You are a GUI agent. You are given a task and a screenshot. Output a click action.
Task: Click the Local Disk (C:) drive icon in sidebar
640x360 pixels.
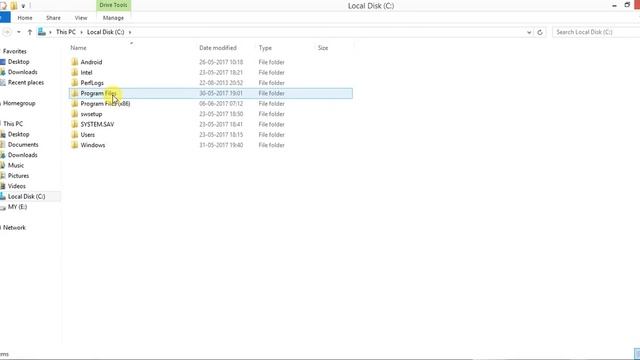pyautogui.click(x=3, y=197)
